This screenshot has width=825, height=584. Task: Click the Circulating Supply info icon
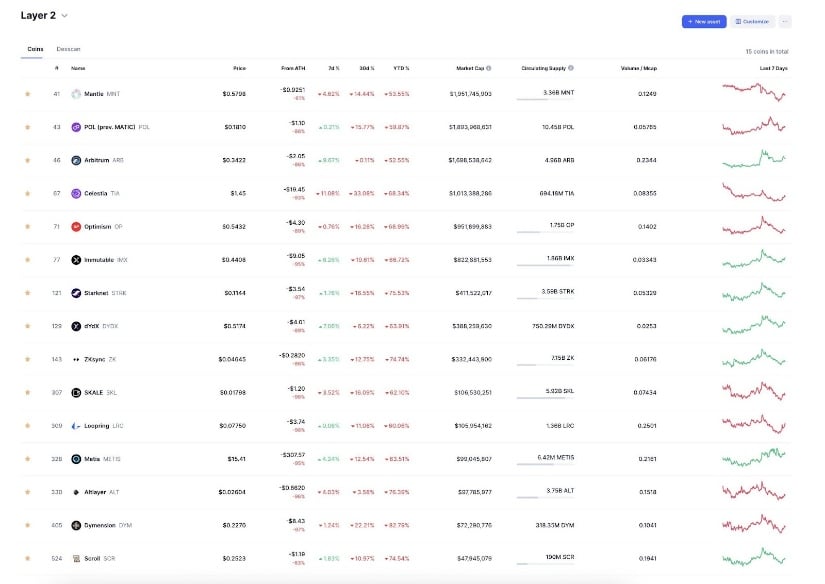[571, 68]
